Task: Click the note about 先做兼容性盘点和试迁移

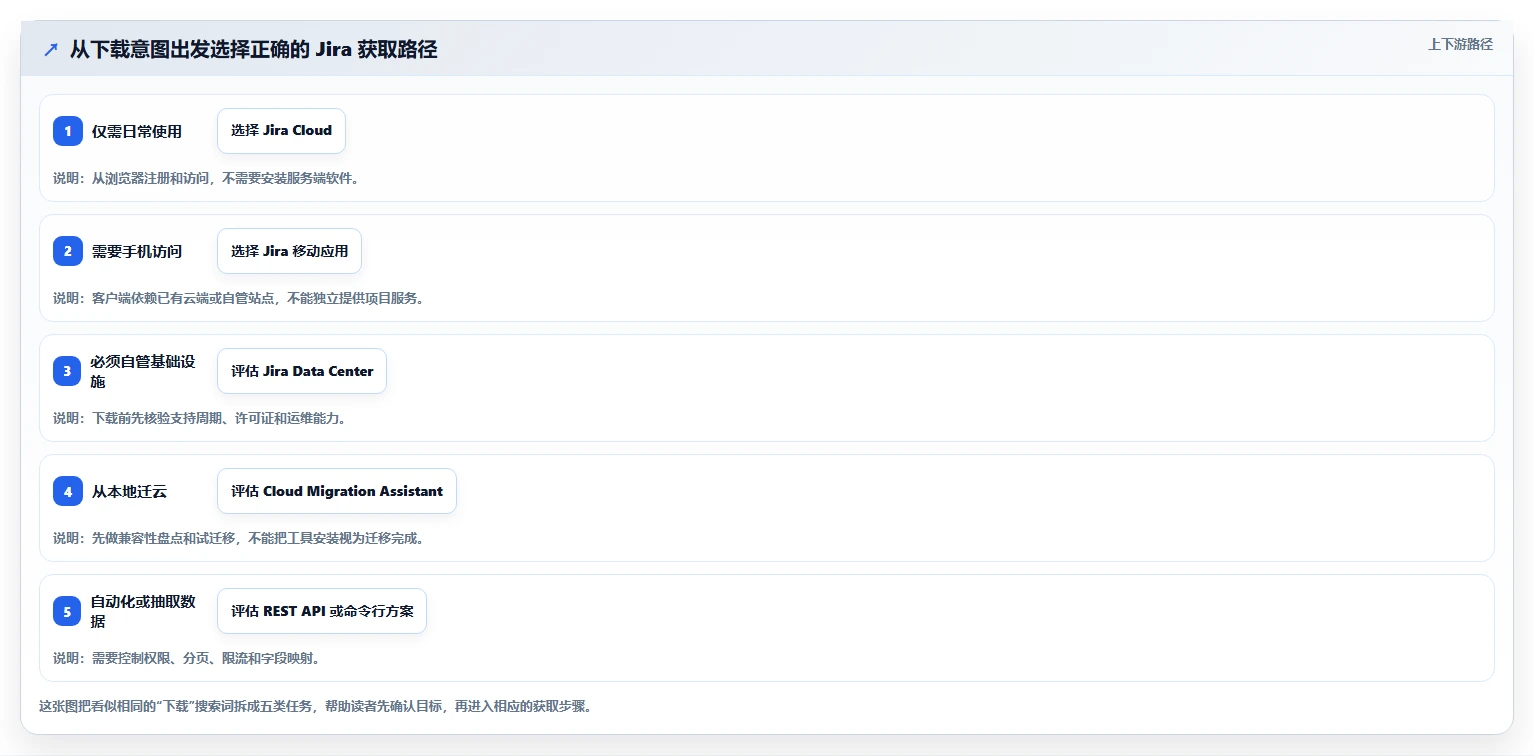Action: pos(239,538)
